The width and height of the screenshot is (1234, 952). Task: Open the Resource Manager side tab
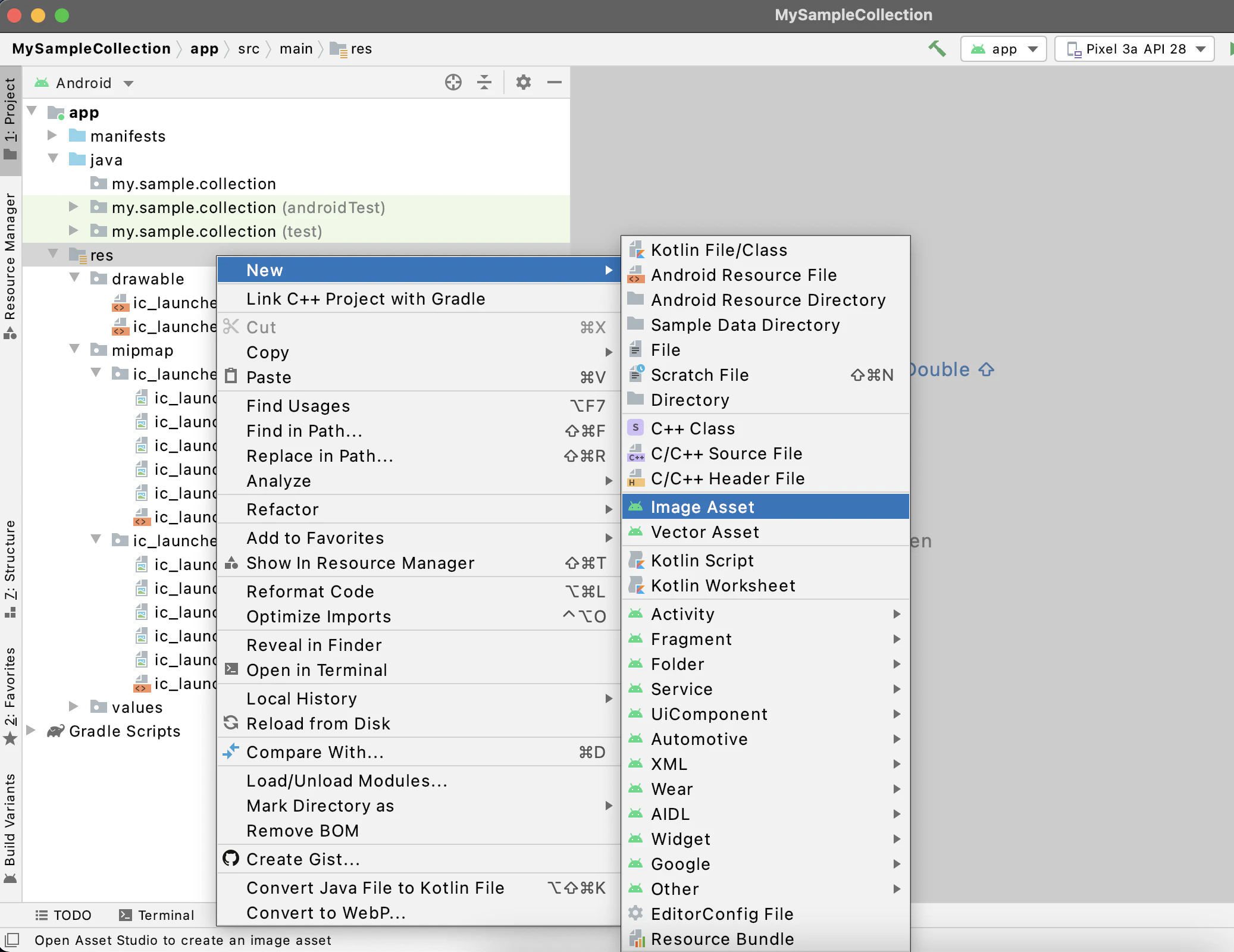pyautogui.click(x=10, y=265)
